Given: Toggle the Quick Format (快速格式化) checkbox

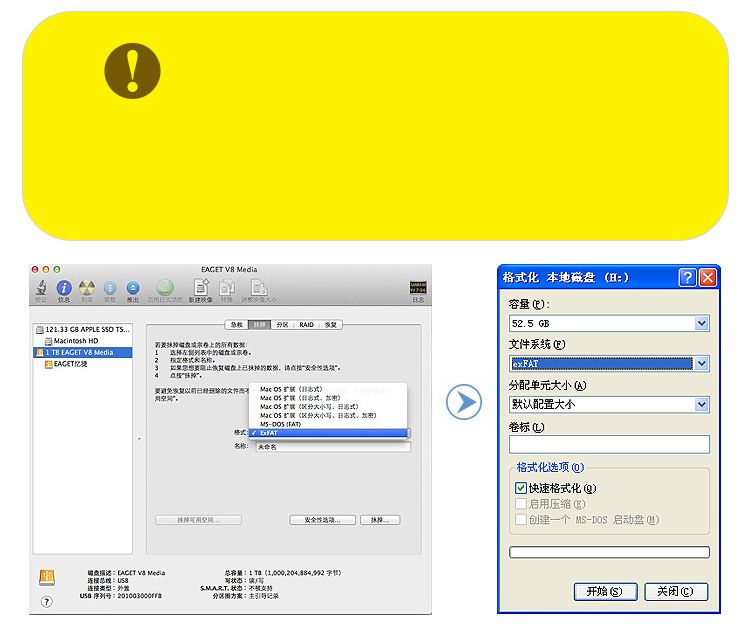Looking at the screenshot, I should coord(521,488).
